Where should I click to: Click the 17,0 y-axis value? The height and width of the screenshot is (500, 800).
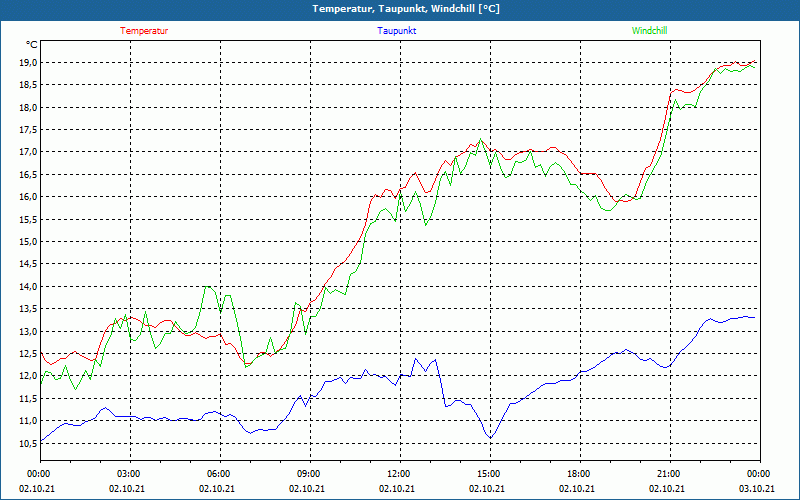29,152
